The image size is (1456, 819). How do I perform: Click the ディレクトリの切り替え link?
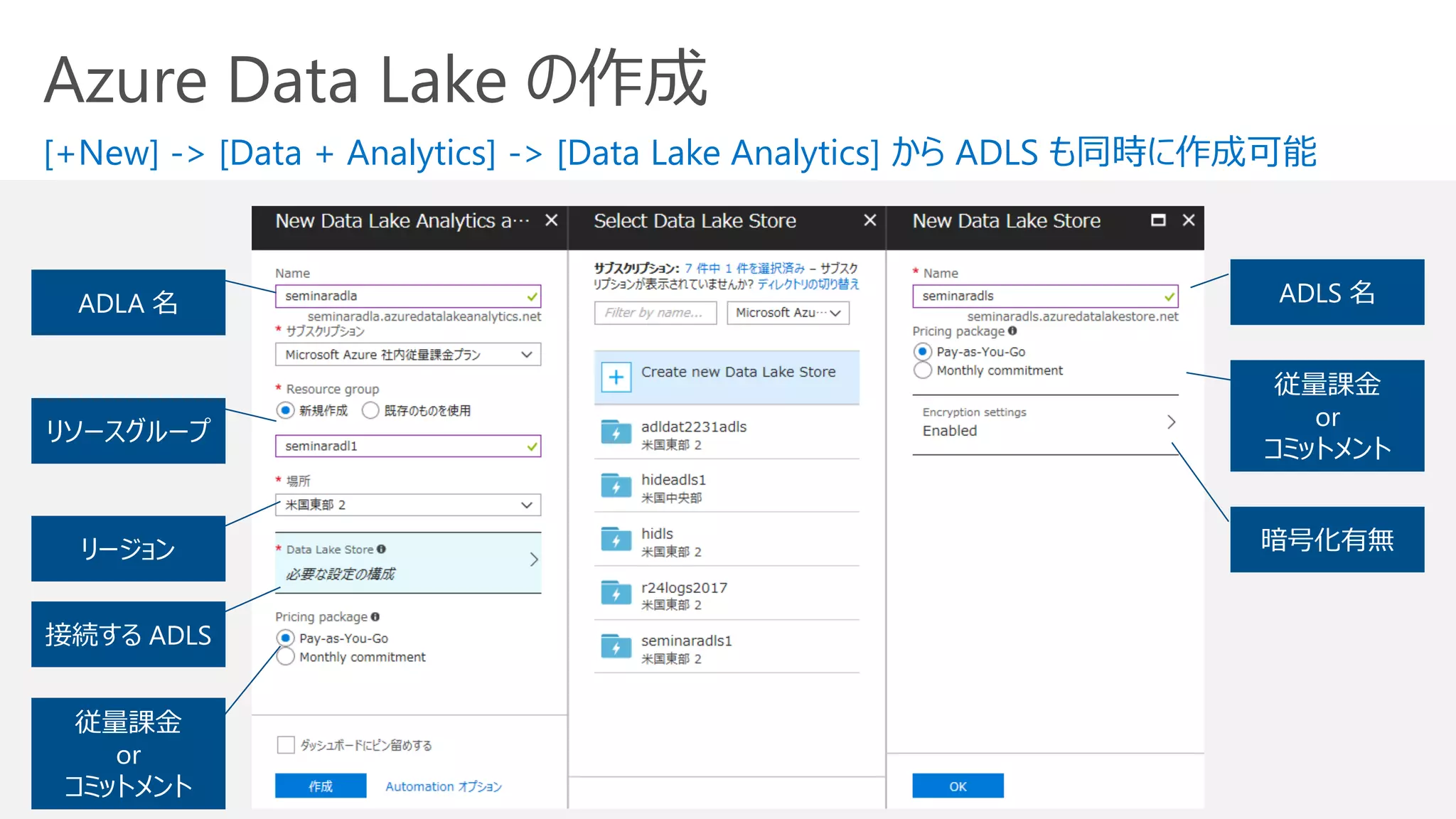808,284
